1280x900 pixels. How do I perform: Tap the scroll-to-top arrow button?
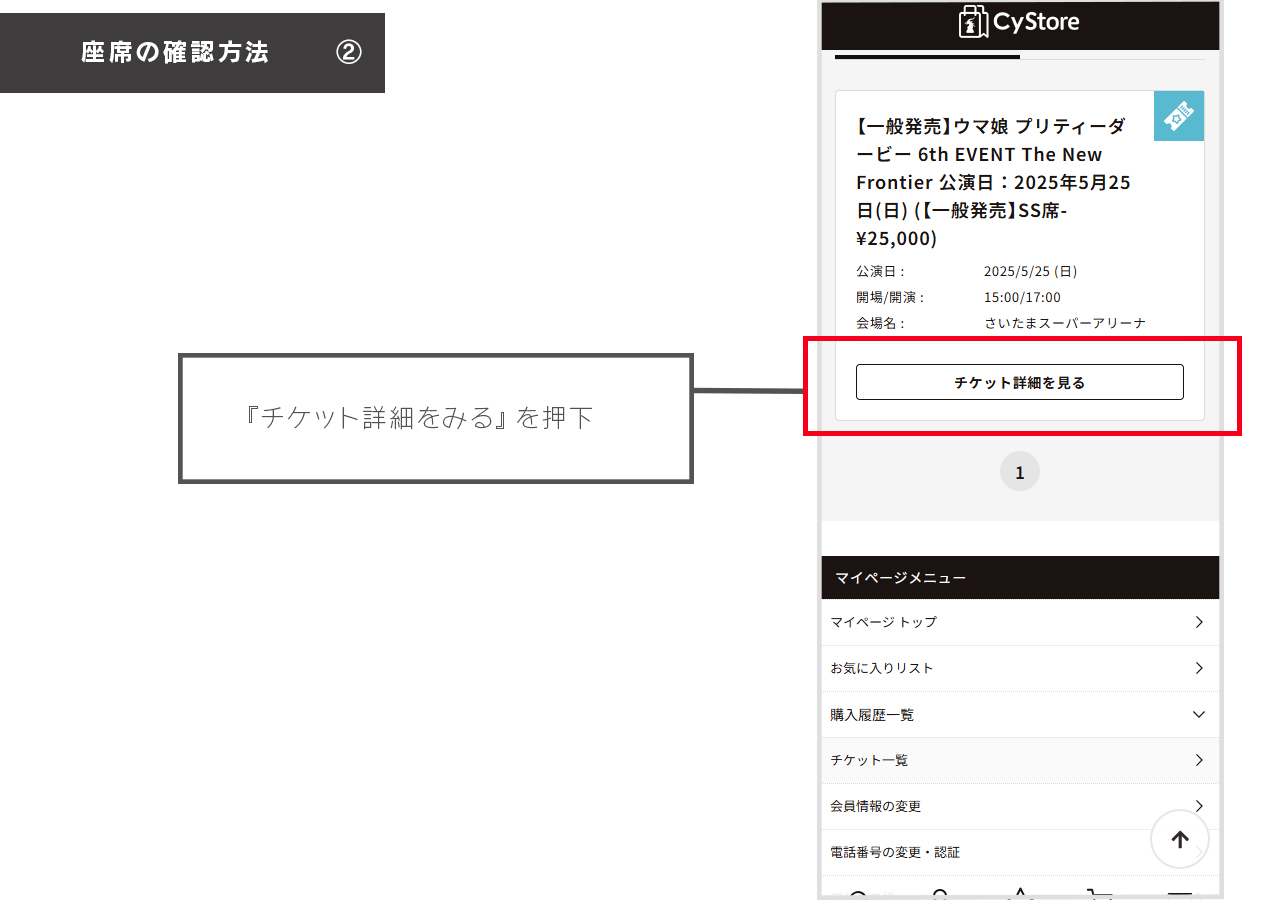(x=1180, y=840)
